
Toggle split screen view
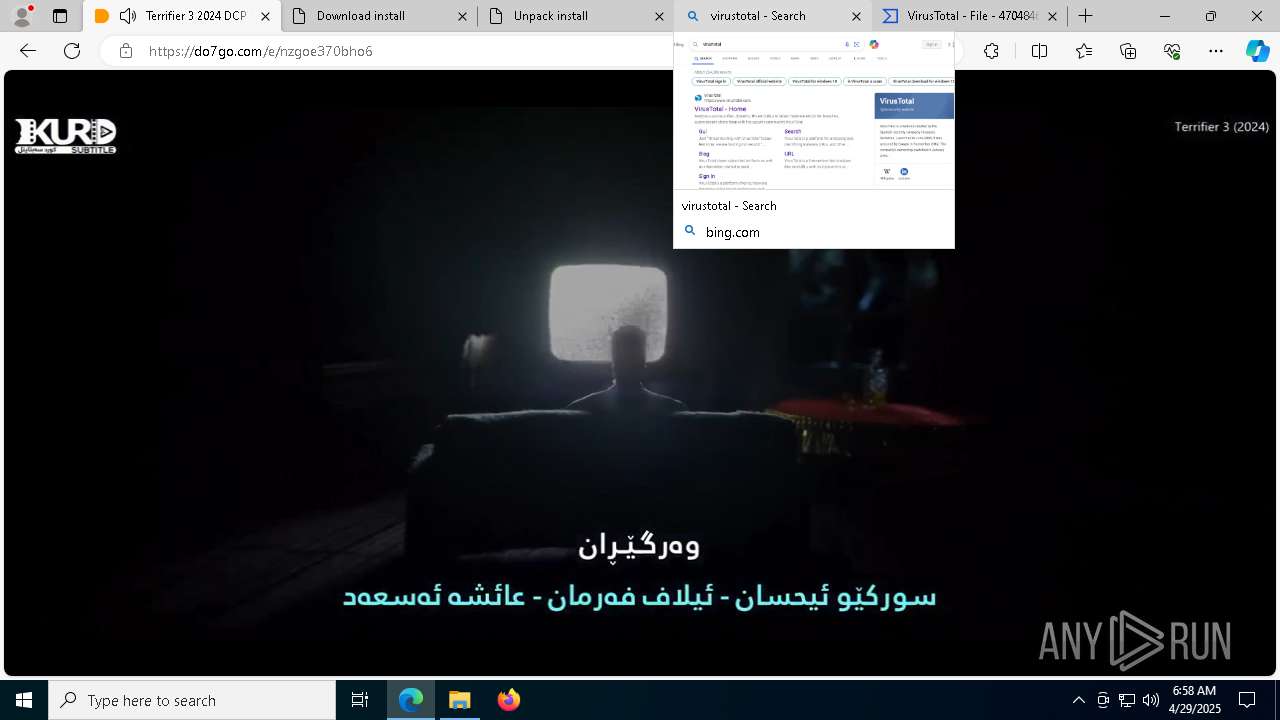[x=1039, y=51]
